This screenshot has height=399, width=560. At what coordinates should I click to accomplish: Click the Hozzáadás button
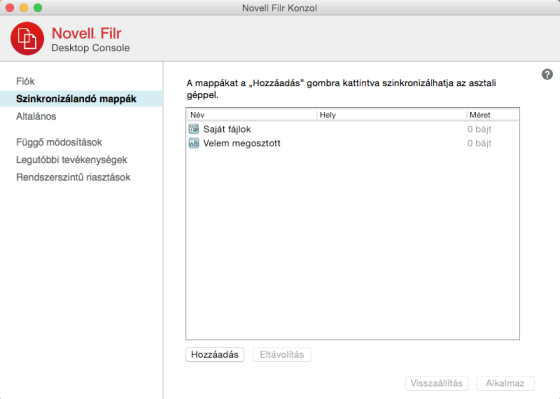pyautogui.click(x=215, y=354)
